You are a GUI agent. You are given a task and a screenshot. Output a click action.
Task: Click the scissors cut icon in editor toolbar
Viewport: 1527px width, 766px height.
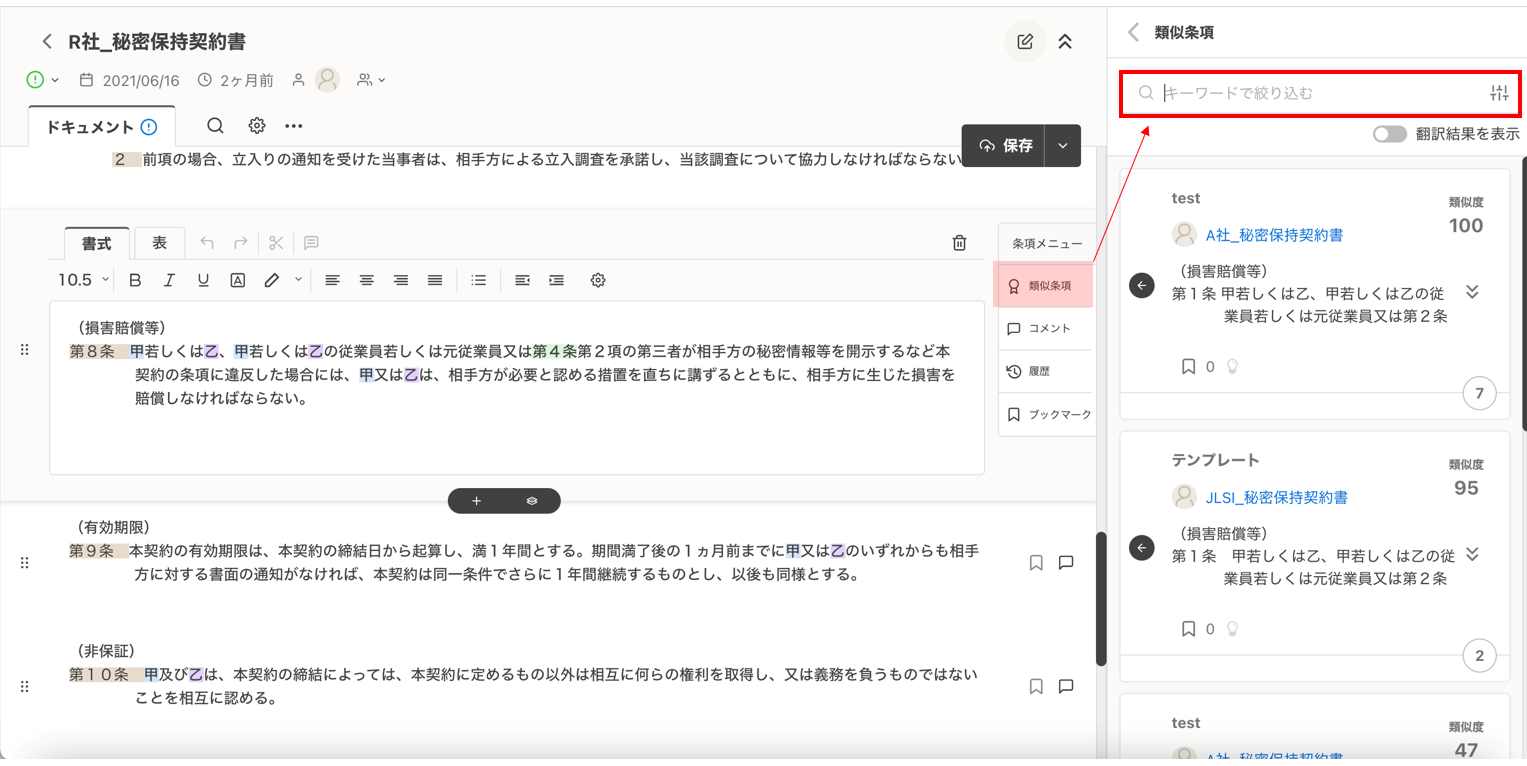(276, 242)
